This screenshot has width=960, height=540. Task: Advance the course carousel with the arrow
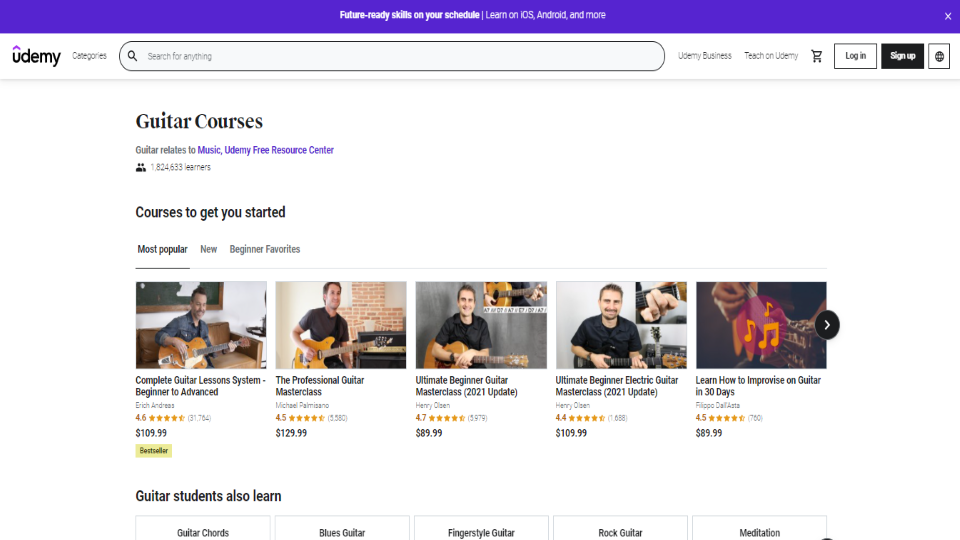pos(827,324)
